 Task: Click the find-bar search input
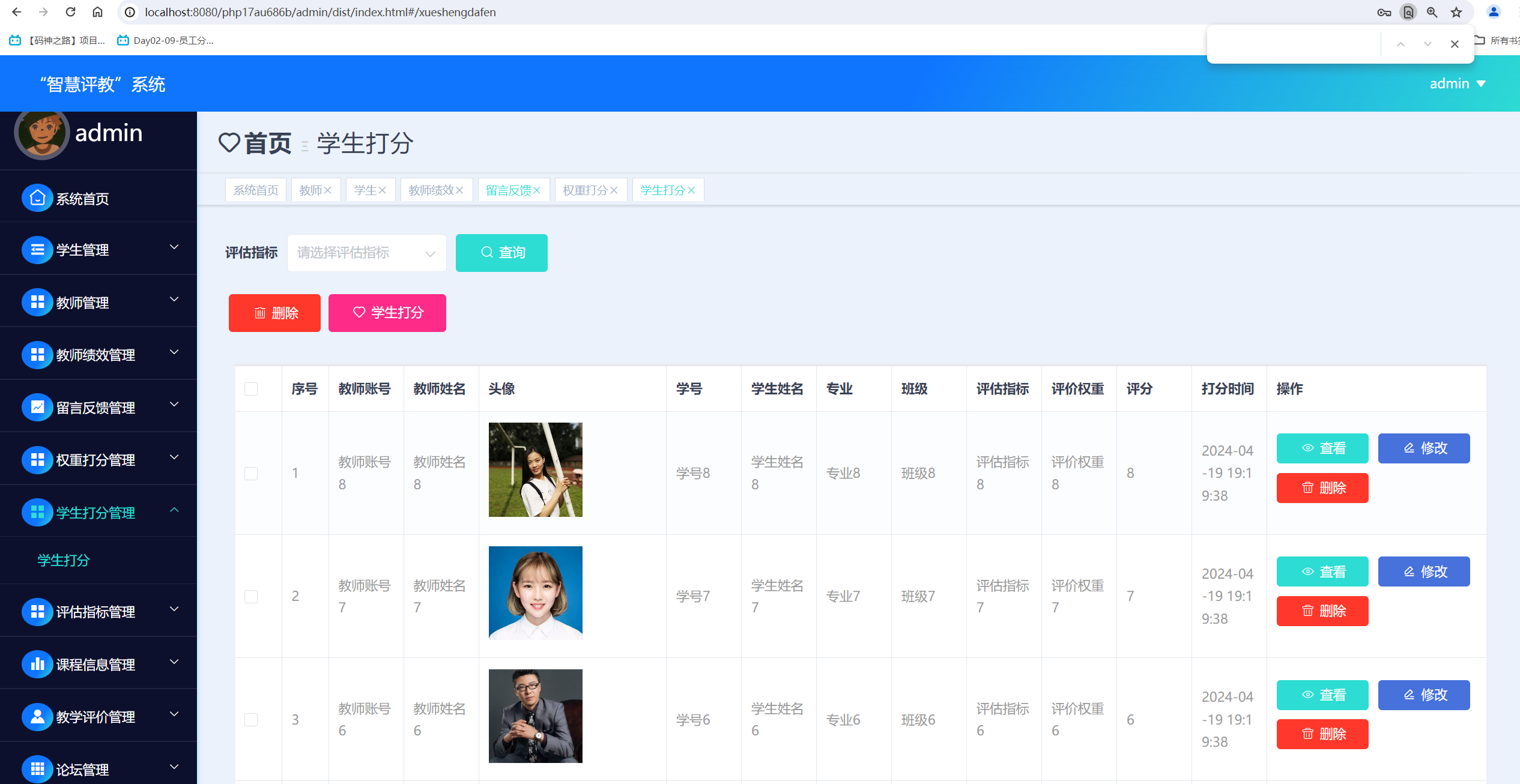tap(1295, 44)
